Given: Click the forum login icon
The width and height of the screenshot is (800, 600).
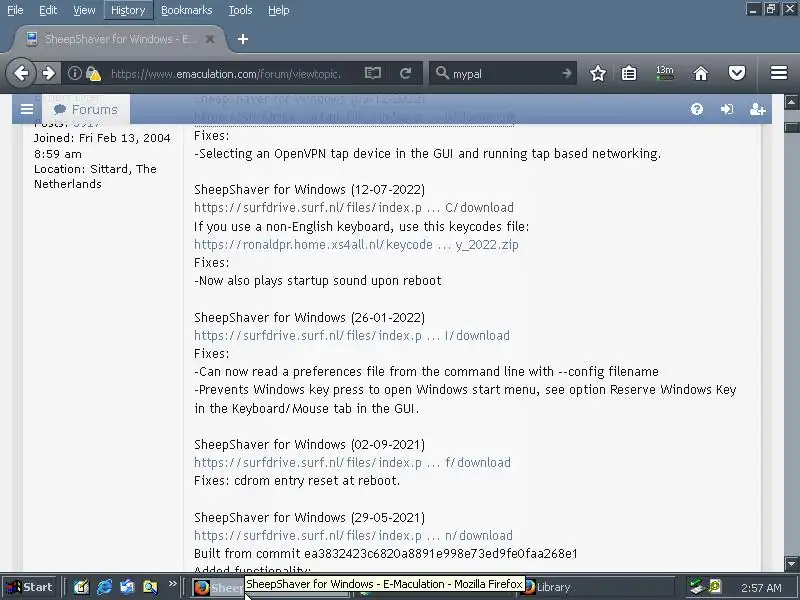Looking at the screenshot, I should click(x=727, y=109).
